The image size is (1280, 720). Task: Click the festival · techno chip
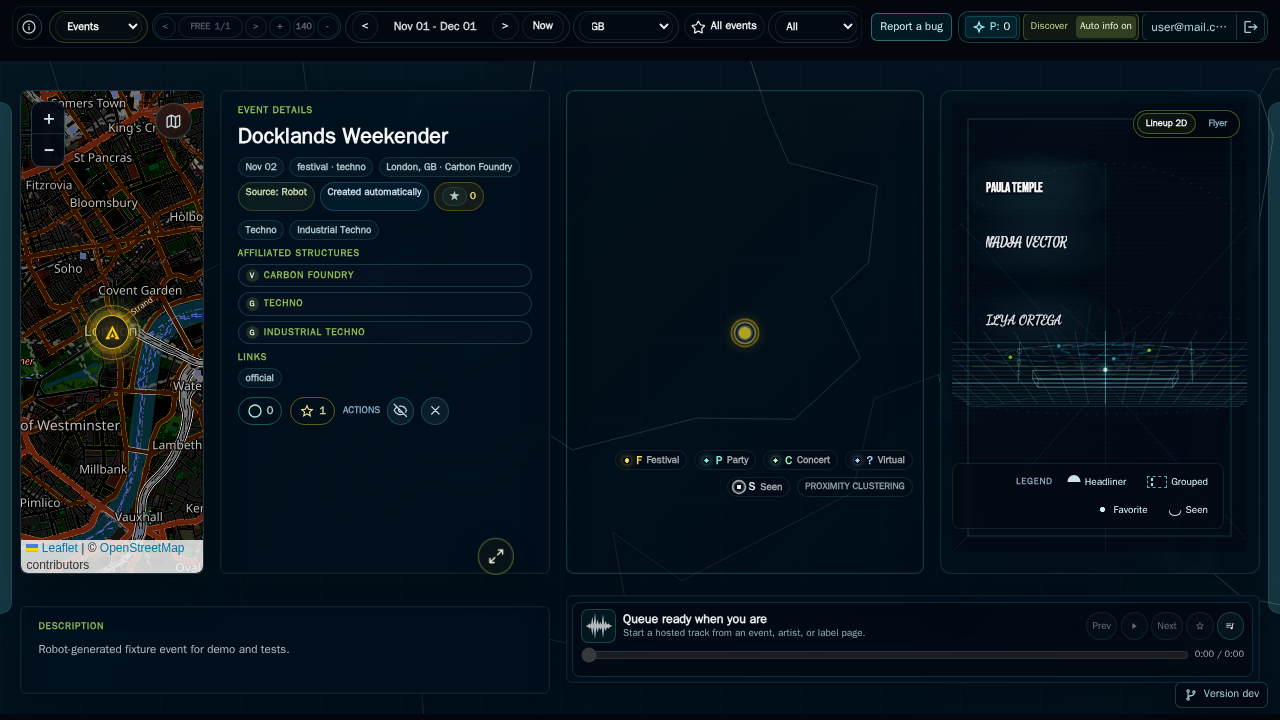pyautogui.click(x=331, y=167)
